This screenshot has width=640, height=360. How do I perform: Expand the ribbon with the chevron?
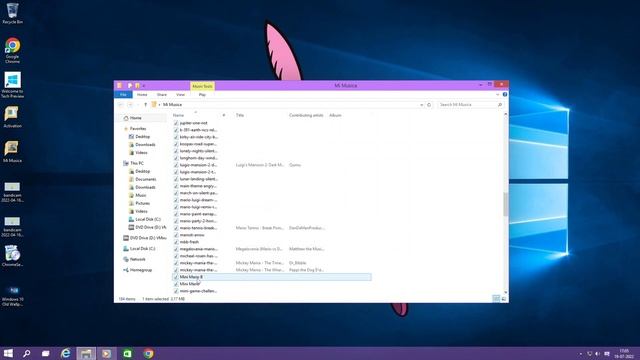point(498,94)
